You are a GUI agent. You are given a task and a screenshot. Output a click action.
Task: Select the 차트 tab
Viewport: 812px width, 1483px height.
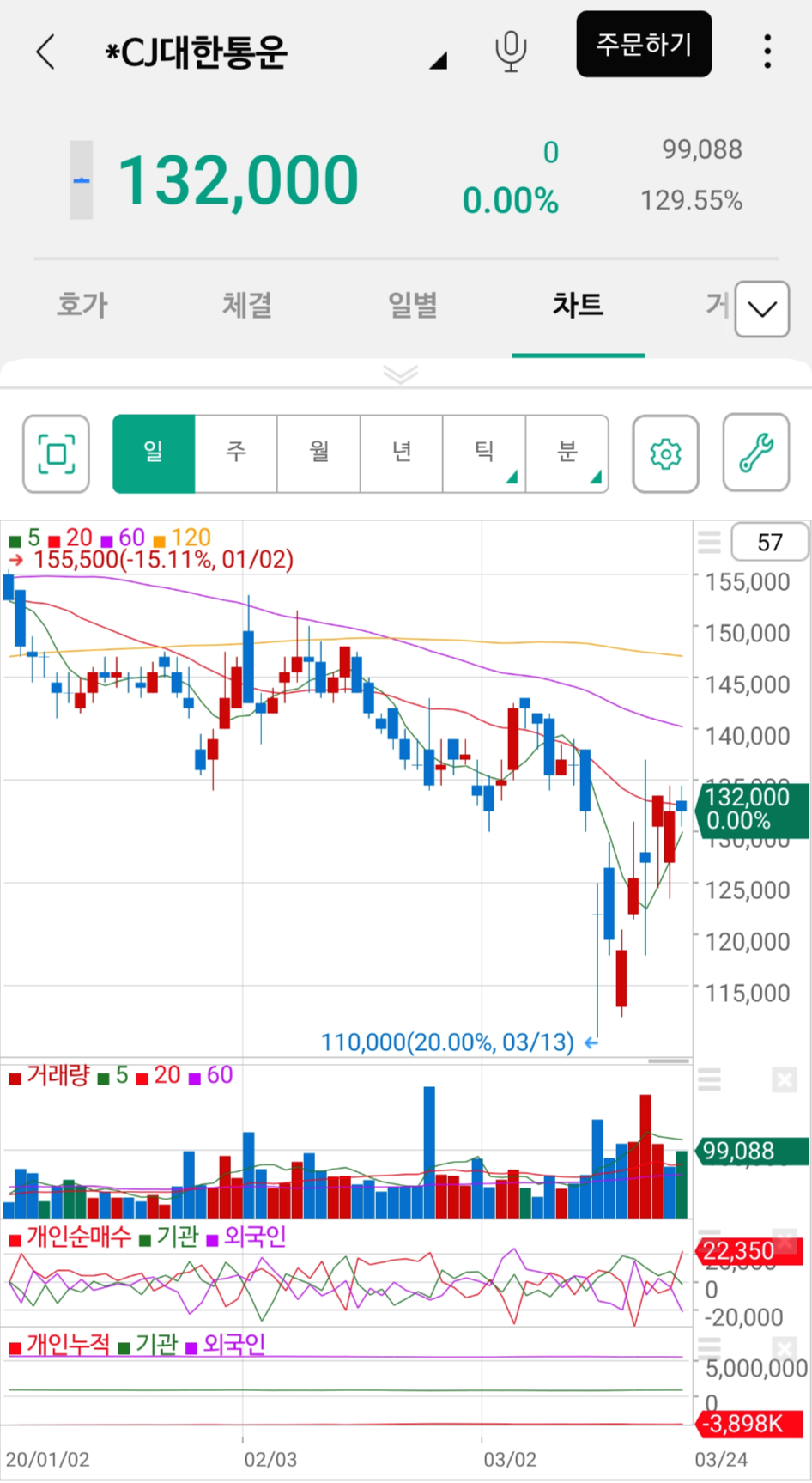(578, 305)
